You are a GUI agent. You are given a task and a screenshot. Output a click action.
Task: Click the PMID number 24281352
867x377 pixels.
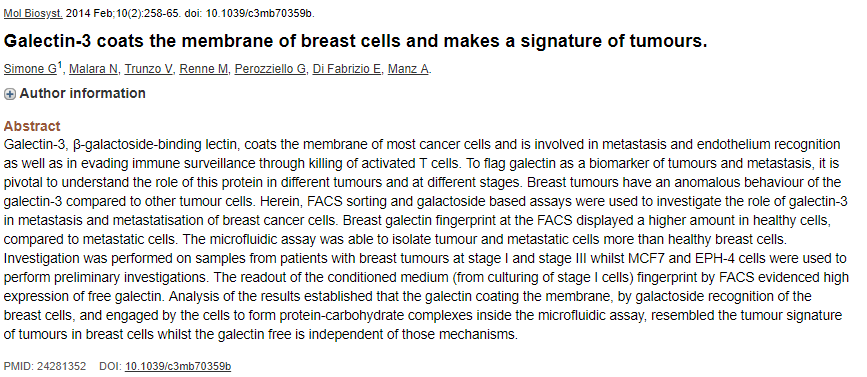click(x=61, y=366)
